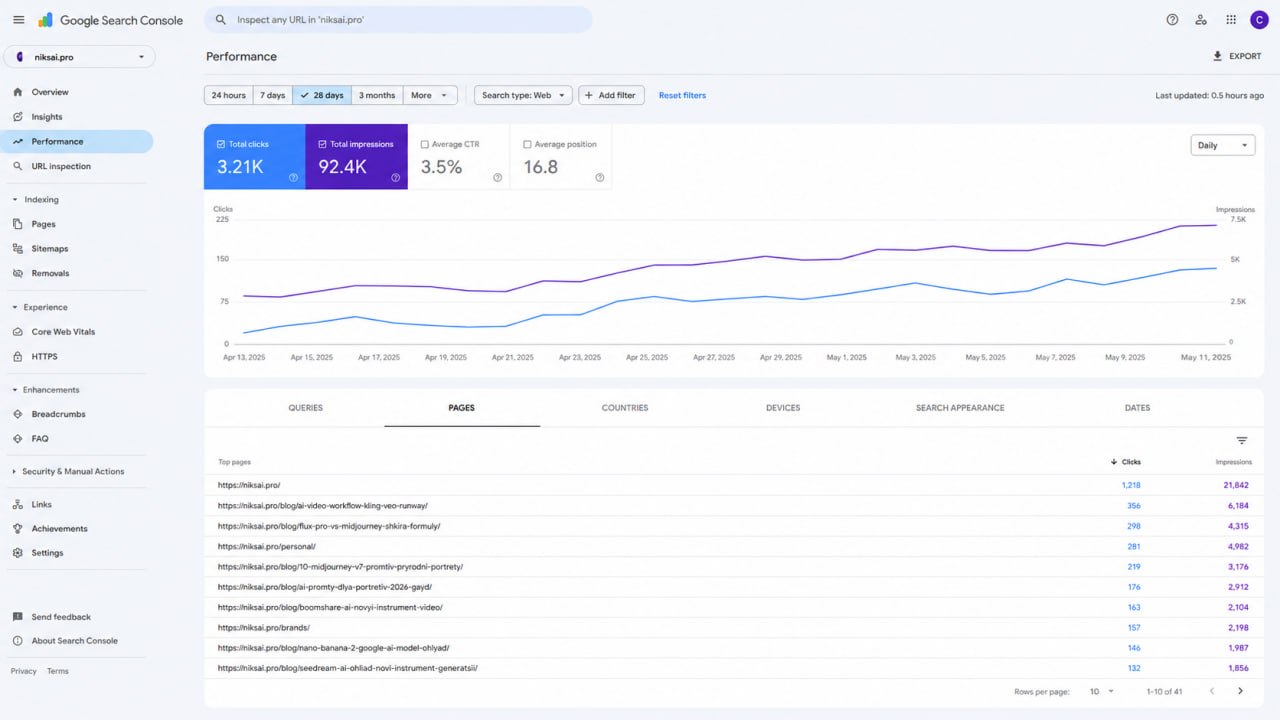
Task: Open the Rows per page dropdown
Action: 1101,691
